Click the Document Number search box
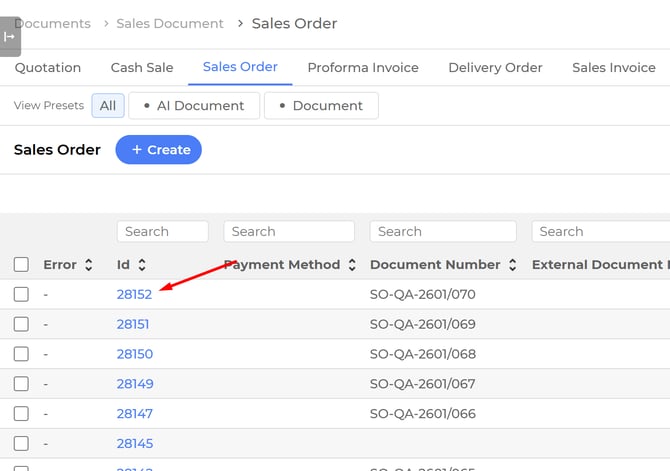The height and width of the screenshot is (471, 670). (x=442, y=231)
